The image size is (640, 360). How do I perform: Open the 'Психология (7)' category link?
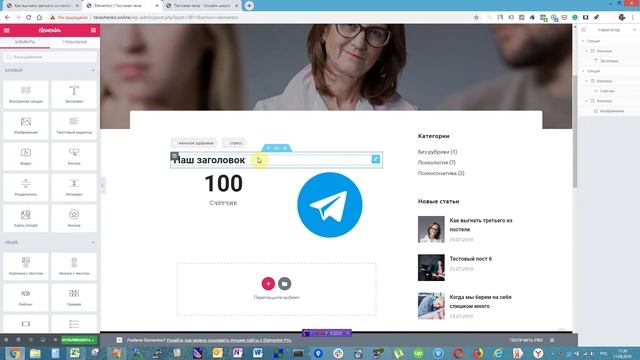(436, 162)
